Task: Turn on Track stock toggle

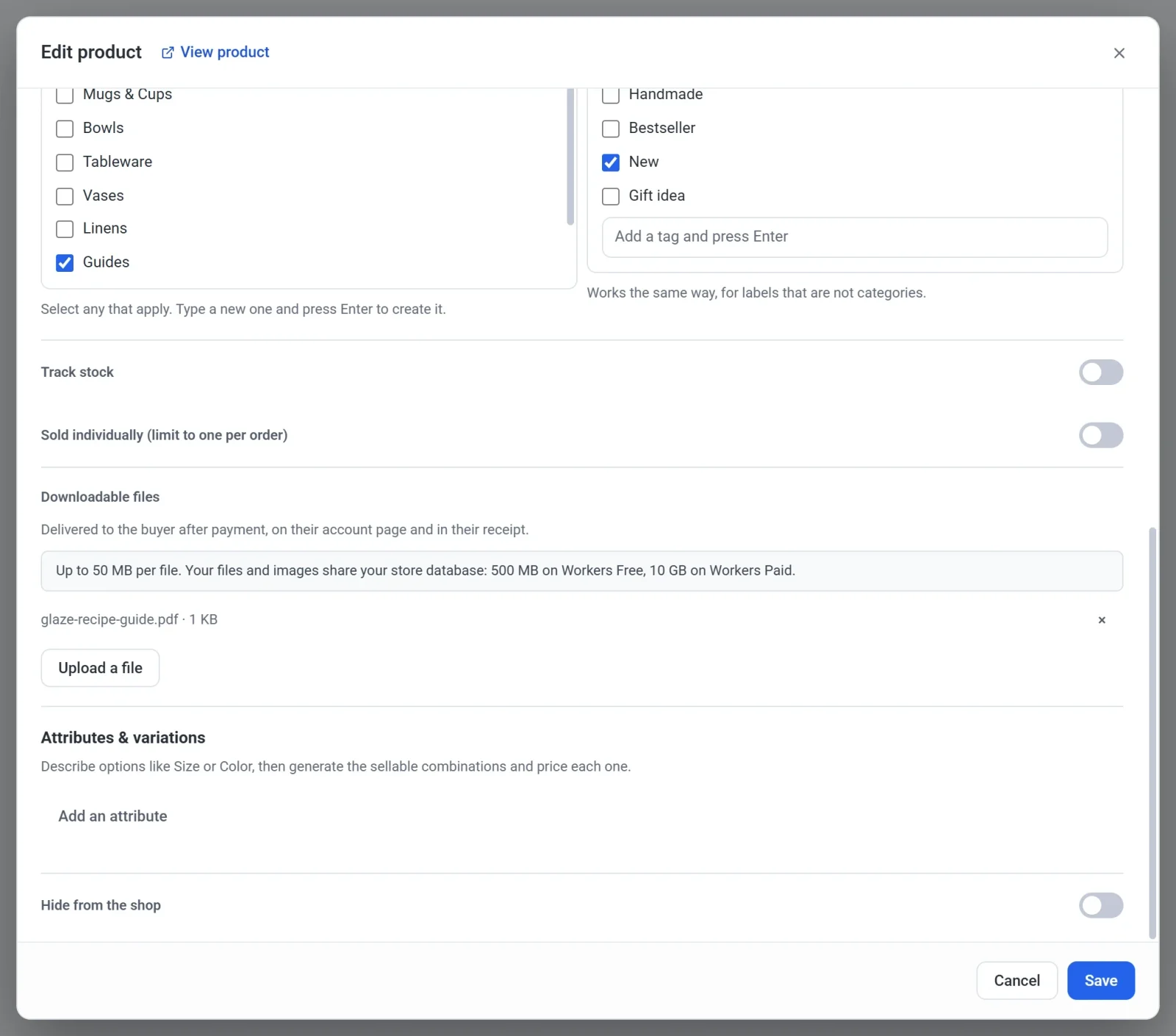Action: [1100, 372]
